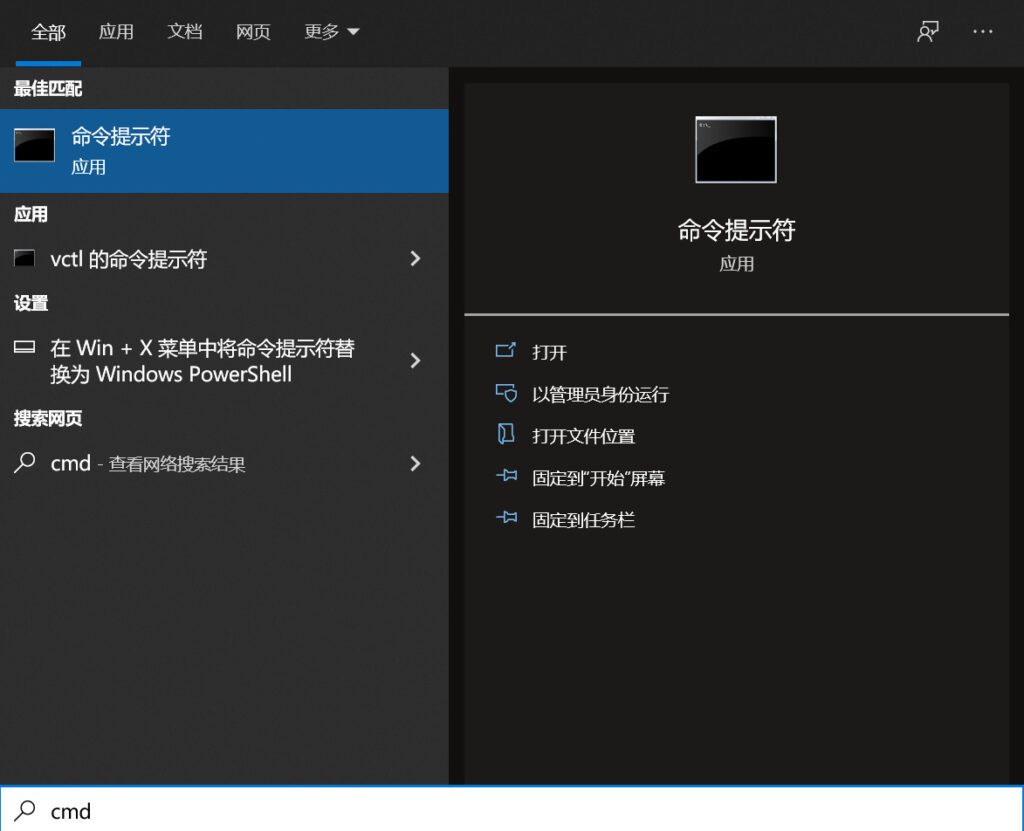Click the Command Prompt icon in Best match

[x=34, y=146]
